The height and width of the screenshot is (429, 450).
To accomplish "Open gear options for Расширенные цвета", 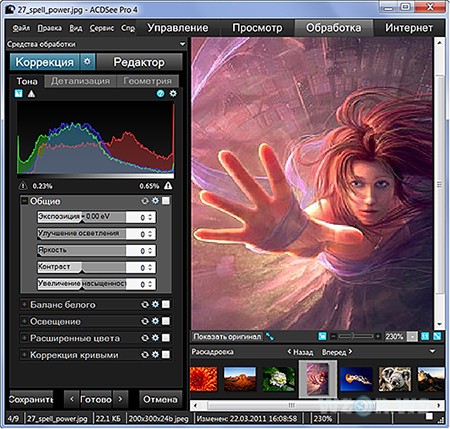I will (155, 338).
